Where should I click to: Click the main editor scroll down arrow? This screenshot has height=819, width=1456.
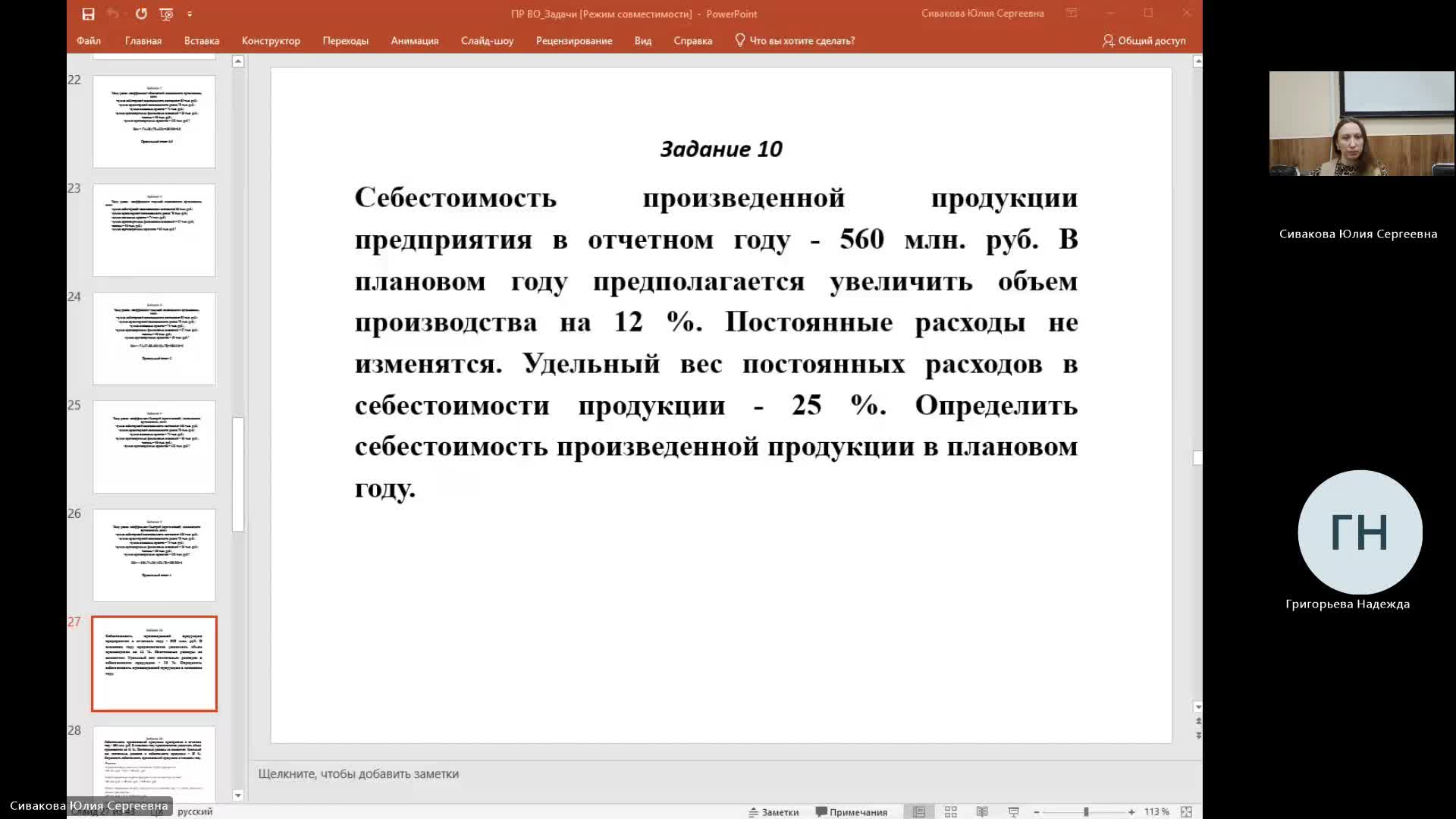pos(1197,707)
